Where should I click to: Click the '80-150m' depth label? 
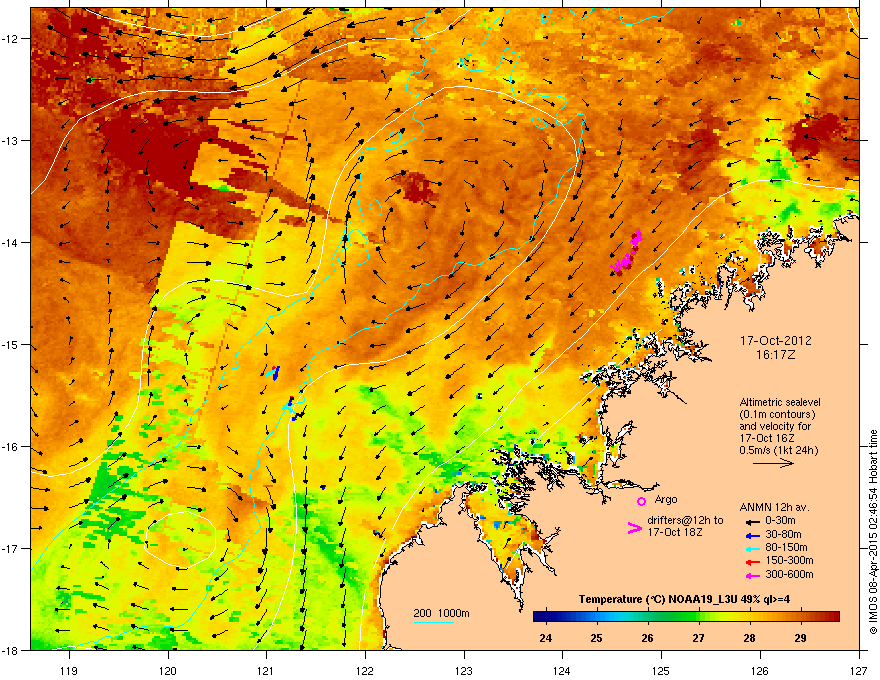[786, 548]
